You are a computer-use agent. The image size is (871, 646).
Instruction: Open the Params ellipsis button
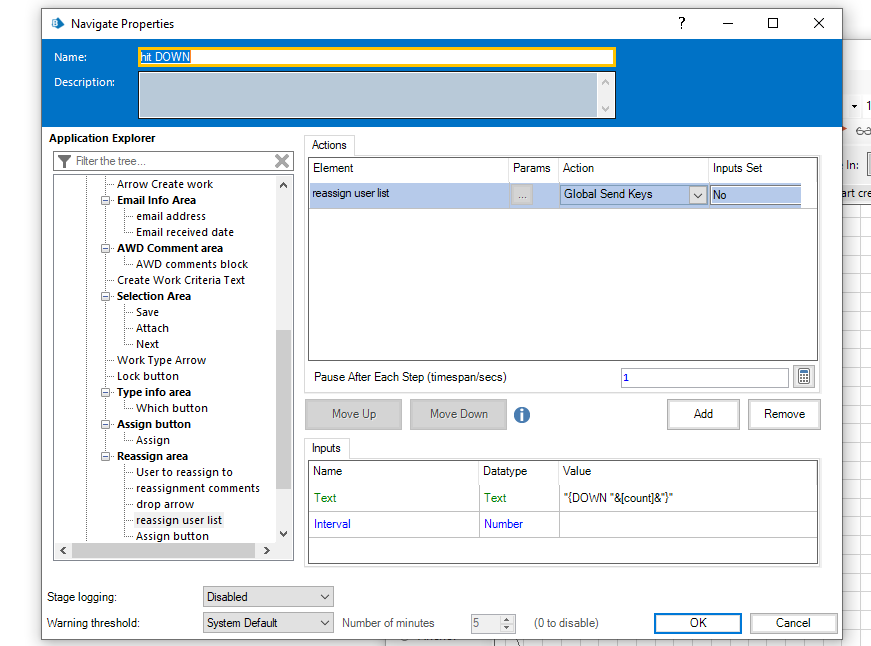coord(522,195)
